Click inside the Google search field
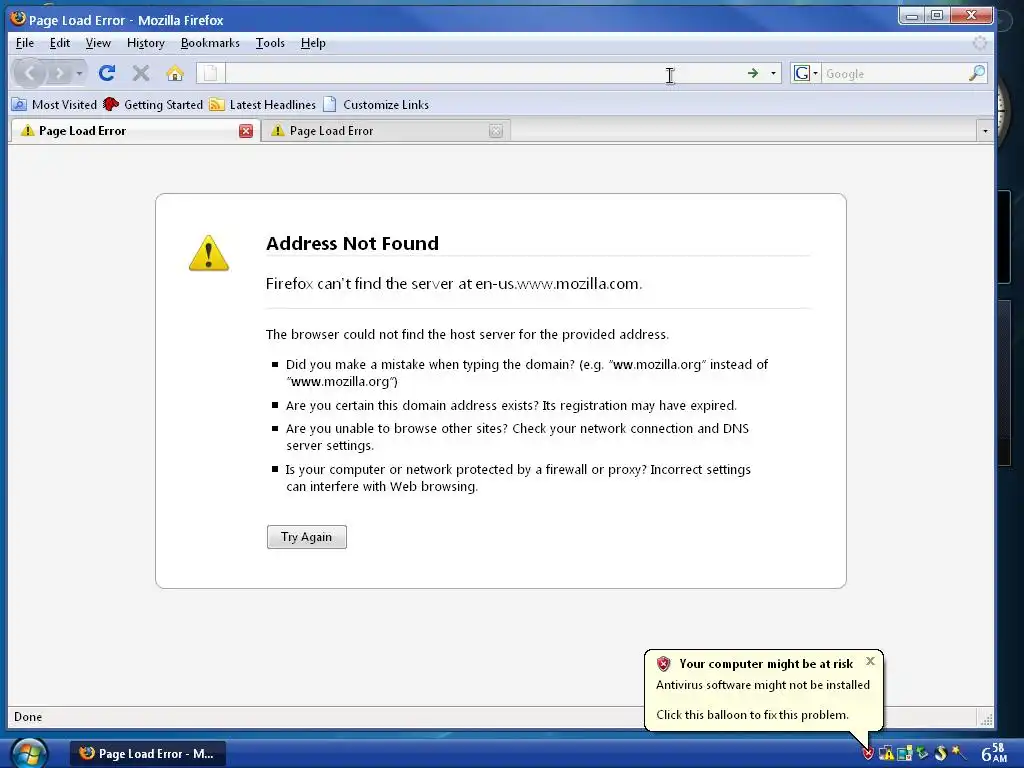The image size is (1024, 768). 893,73
